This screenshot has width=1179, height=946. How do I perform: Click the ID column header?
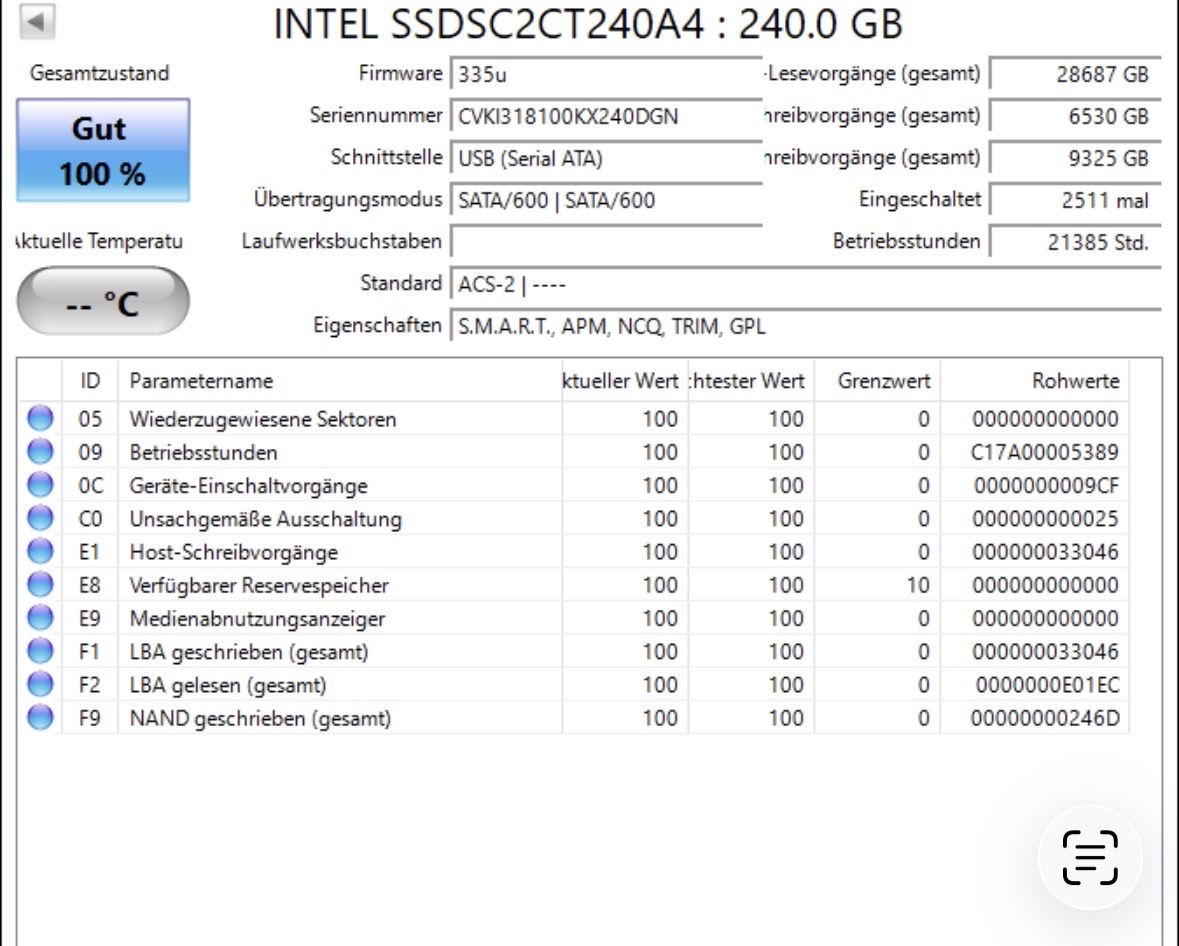click(89, 381)
